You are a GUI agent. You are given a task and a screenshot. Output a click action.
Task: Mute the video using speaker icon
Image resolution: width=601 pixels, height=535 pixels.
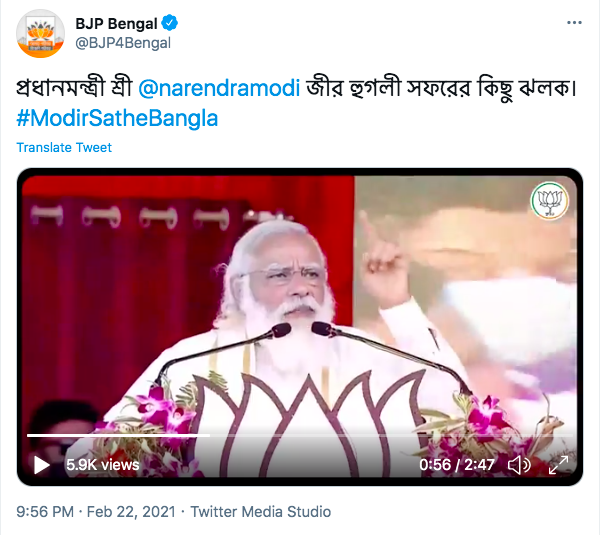pos(519,465)
